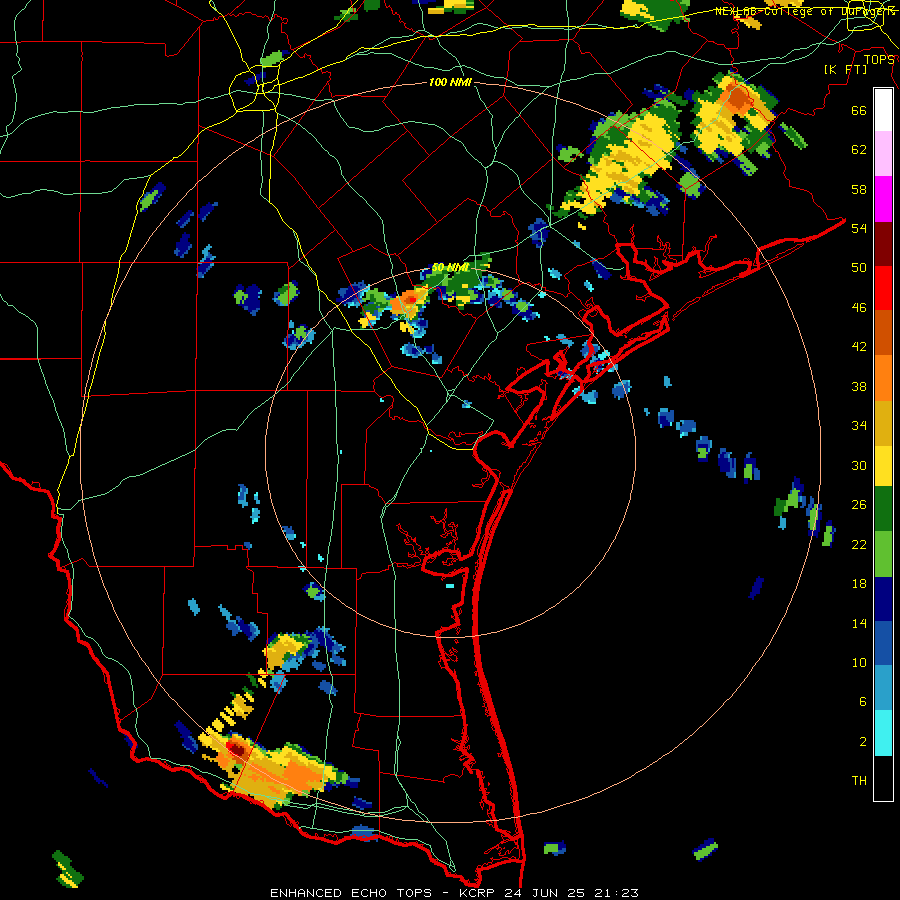Click the '6' legend value

tap(863, 702)
